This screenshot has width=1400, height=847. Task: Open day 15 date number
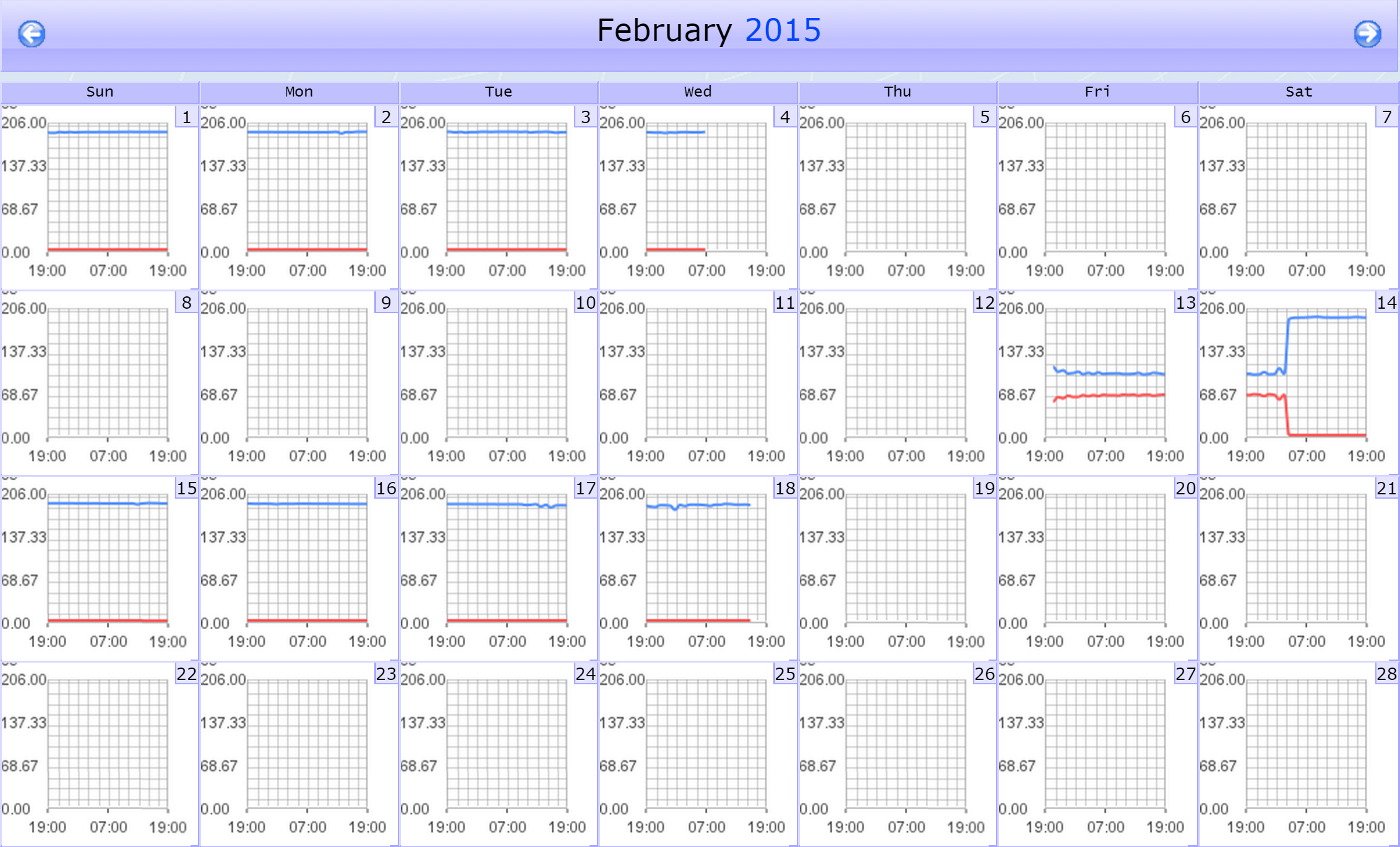pyautogui.click(x=187, y=488)
